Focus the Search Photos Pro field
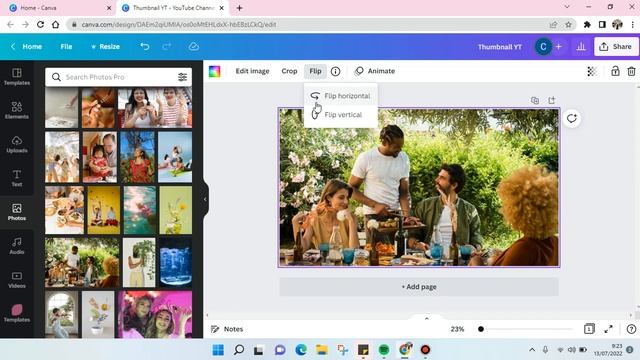Image resolution: width=640 pixels, height=360 pixels. [x=118, y=77]
